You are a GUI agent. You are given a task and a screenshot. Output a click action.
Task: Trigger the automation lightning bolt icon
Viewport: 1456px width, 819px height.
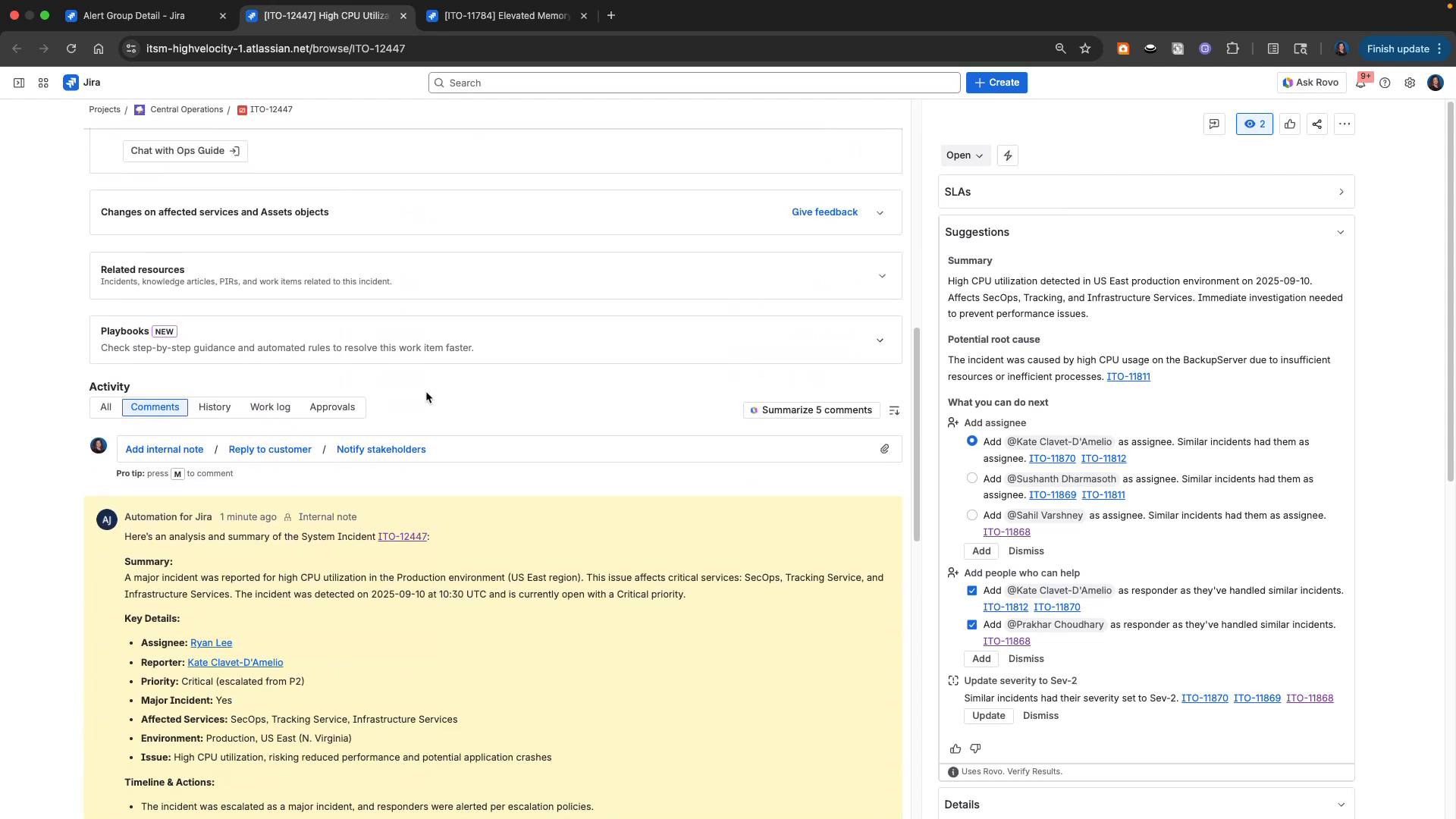[1007, 155]
